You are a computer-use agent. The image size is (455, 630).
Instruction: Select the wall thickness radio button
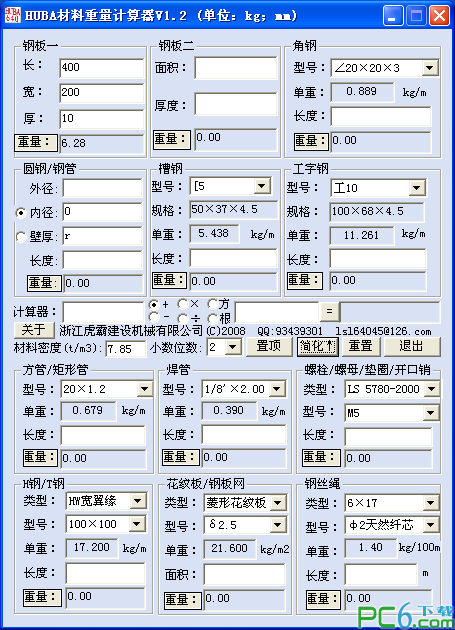pos(20,237)
